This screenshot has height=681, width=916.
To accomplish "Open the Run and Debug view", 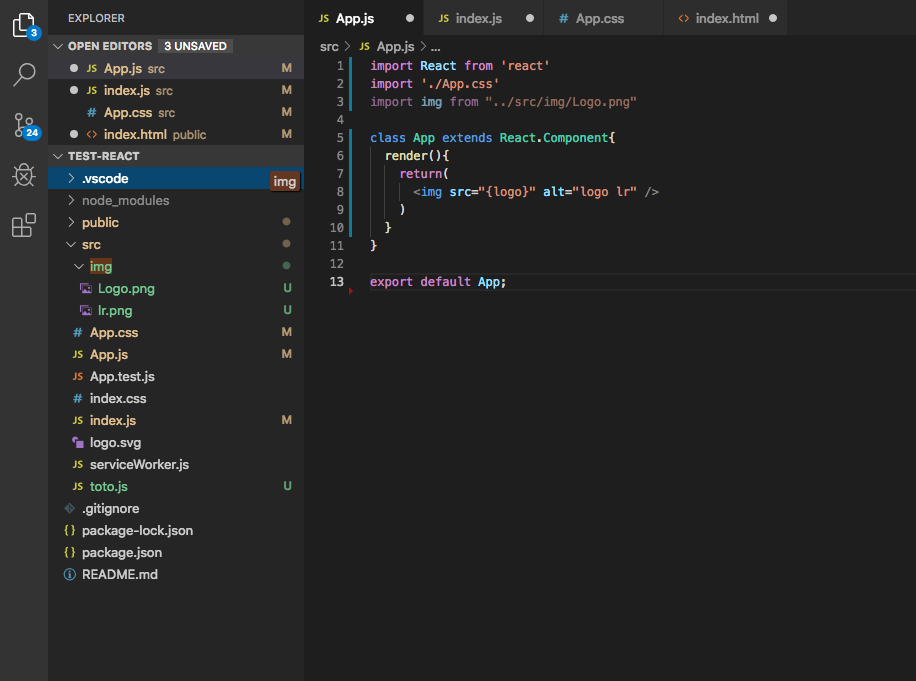I will coord(24,175).
